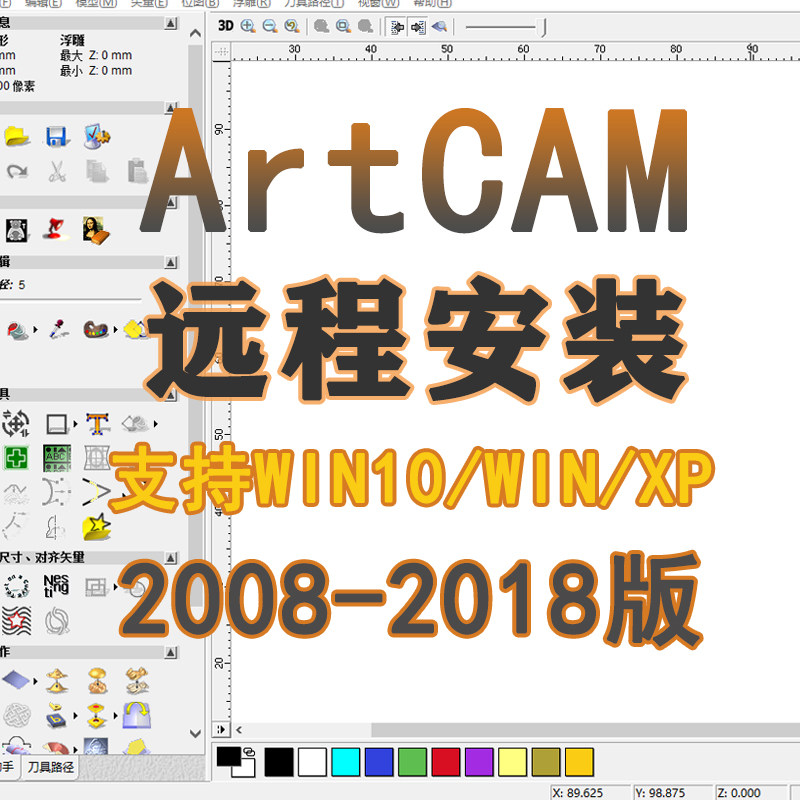Click the green cross vector doctor icon
The image size is (800, 800).
(x=16, y=458)
